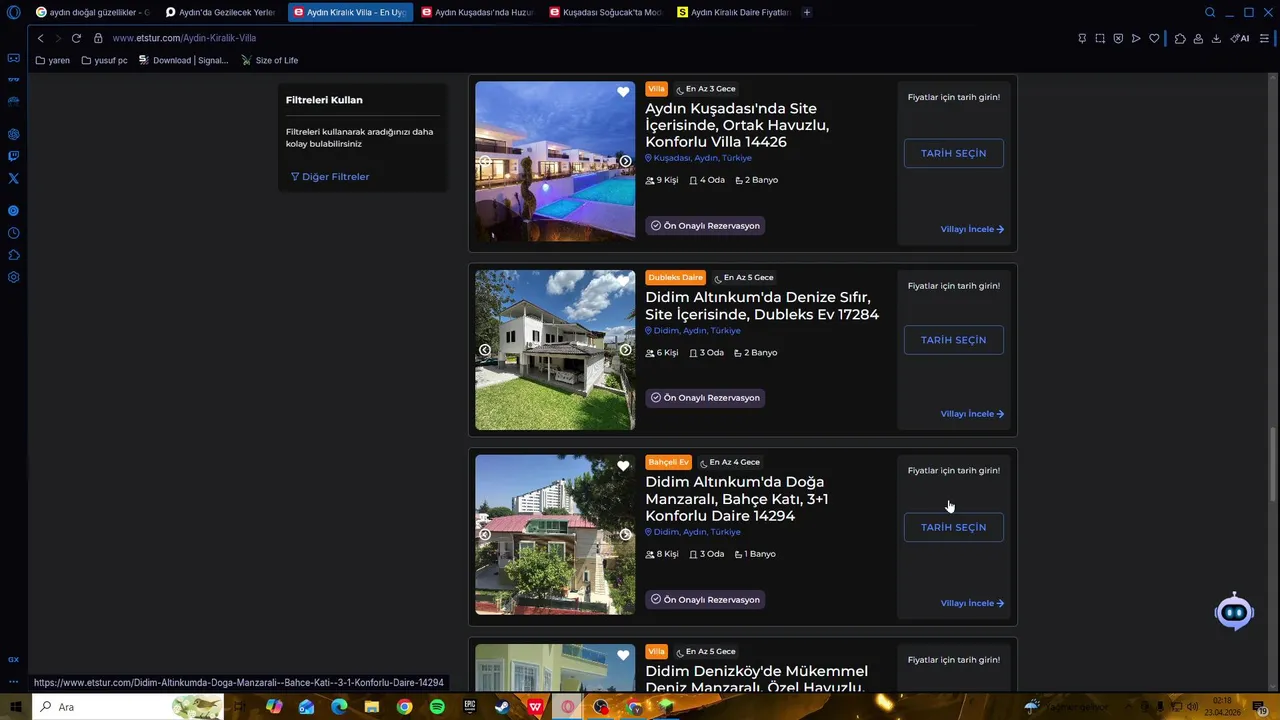Open browser downloads icon
This screenshot has height=720, width=1280.
(1216, 38)
